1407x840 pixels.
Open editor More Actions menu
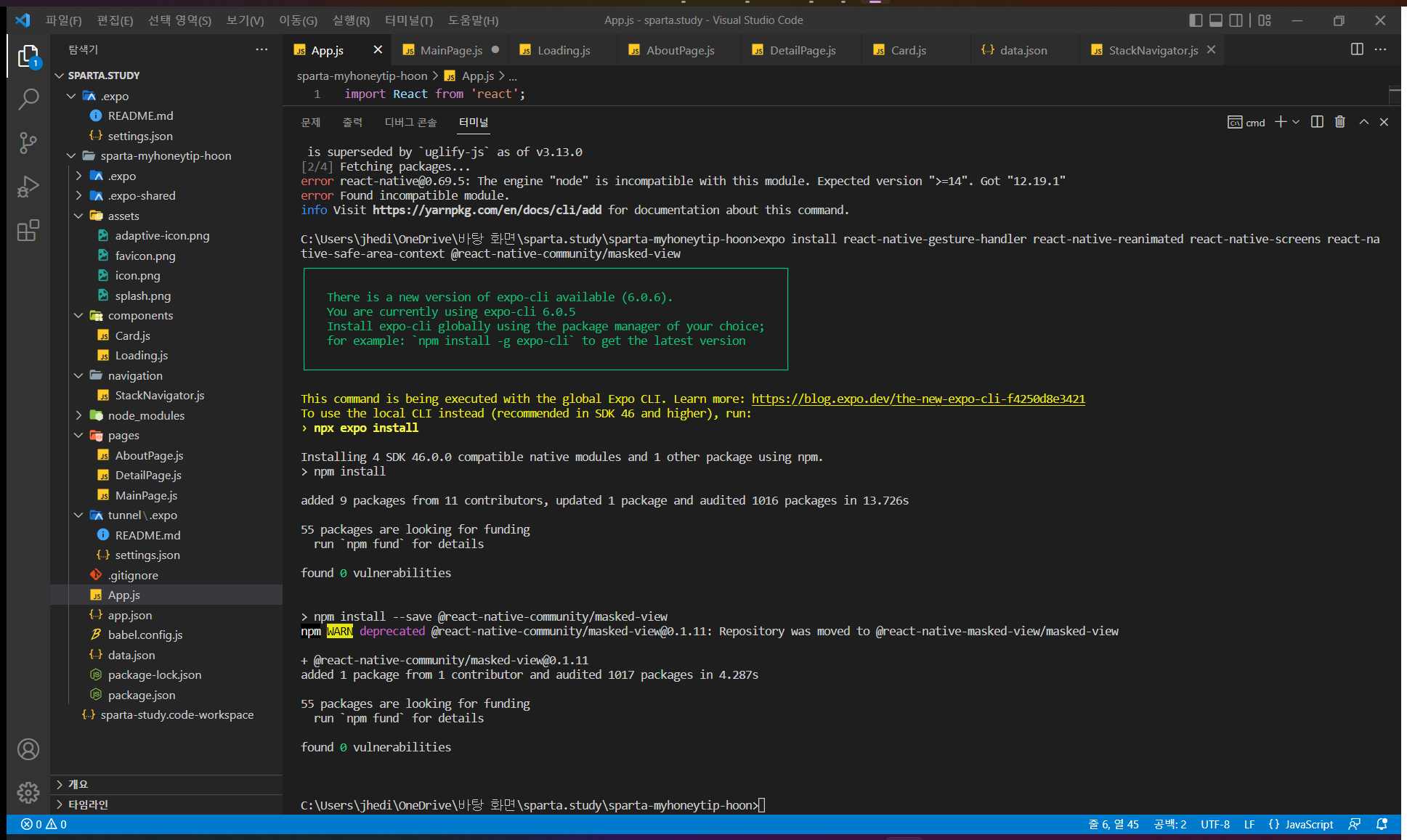(1381, 49)
